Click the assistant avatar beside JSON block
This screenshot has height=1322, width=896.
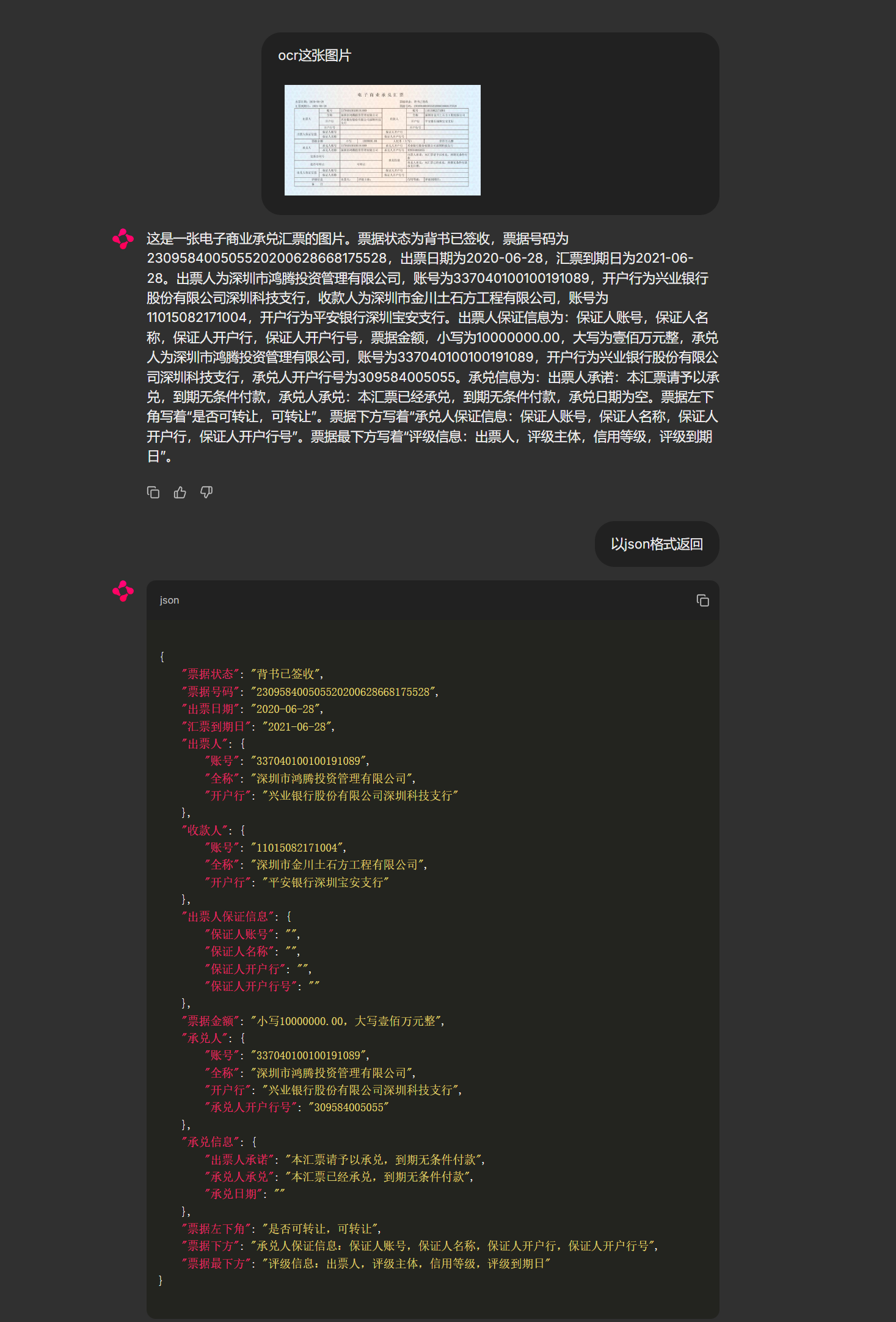(123, 591)
